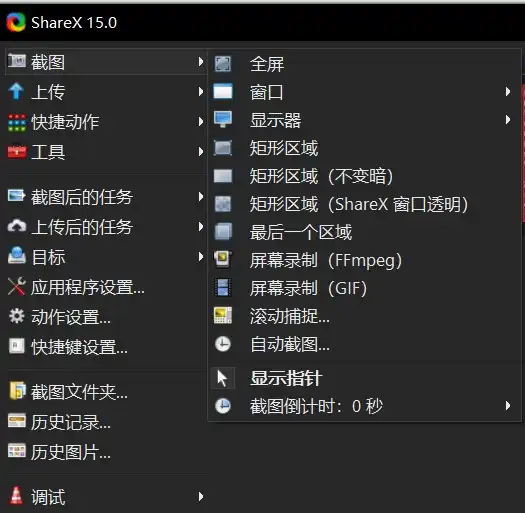
Task: Click the 滚动捕捉 scrolling capture icon
Action: (x=223, y=315)
